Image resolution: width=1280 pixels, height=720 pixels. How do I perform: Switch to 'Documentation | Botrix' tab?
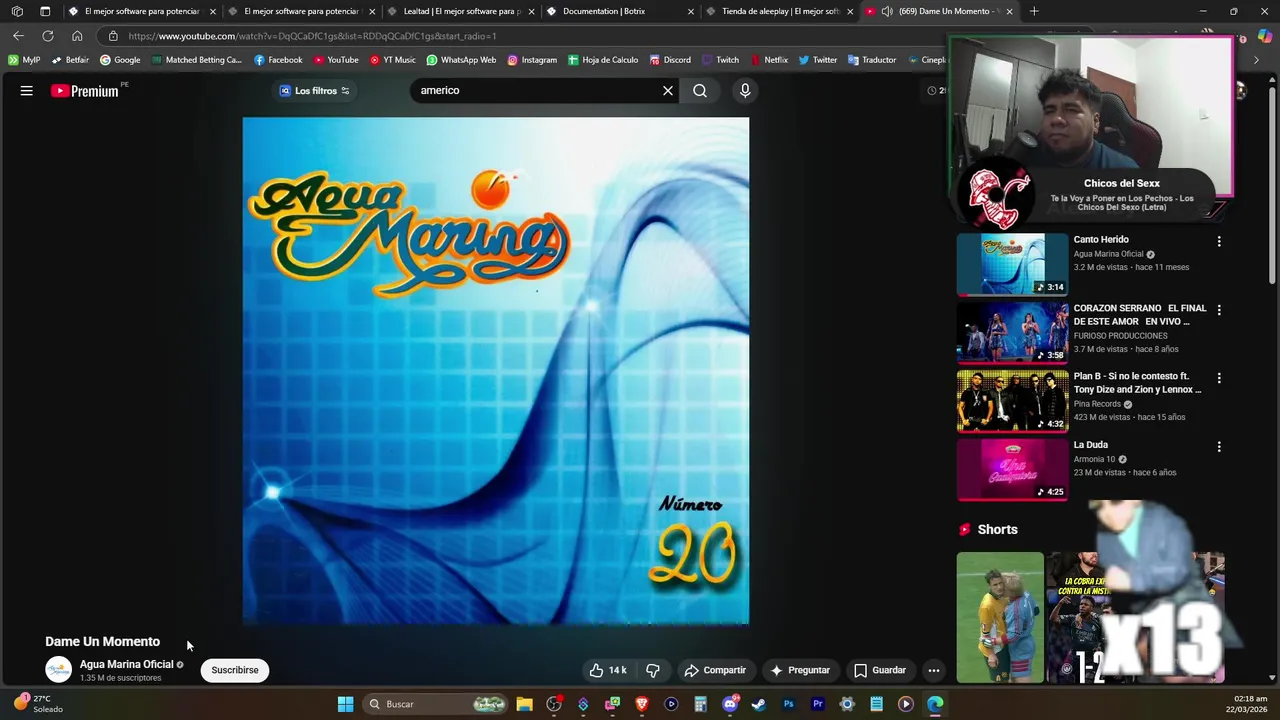pos(610,11)
